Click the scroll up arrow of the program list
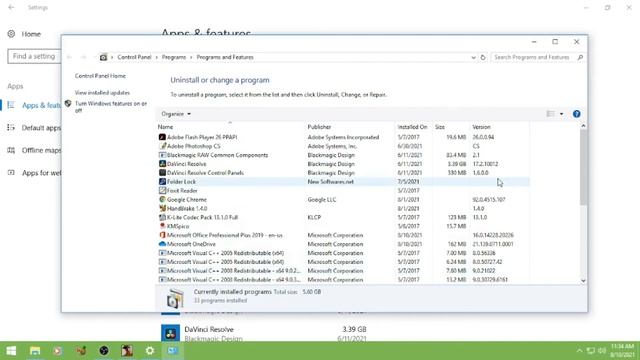640x360 pixels. (583, 126)
